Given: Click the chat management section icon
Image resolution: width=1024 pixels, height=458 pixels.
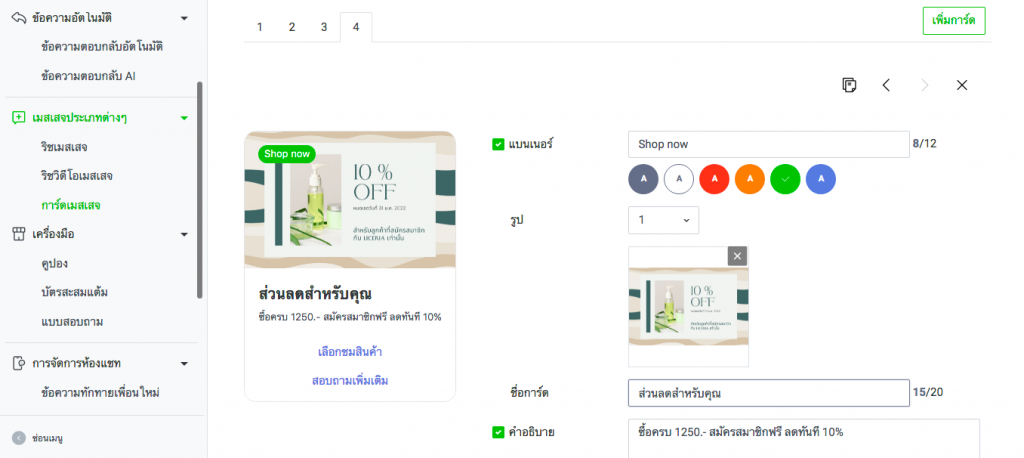Looking at the screenshot, I should click(18, 363).
